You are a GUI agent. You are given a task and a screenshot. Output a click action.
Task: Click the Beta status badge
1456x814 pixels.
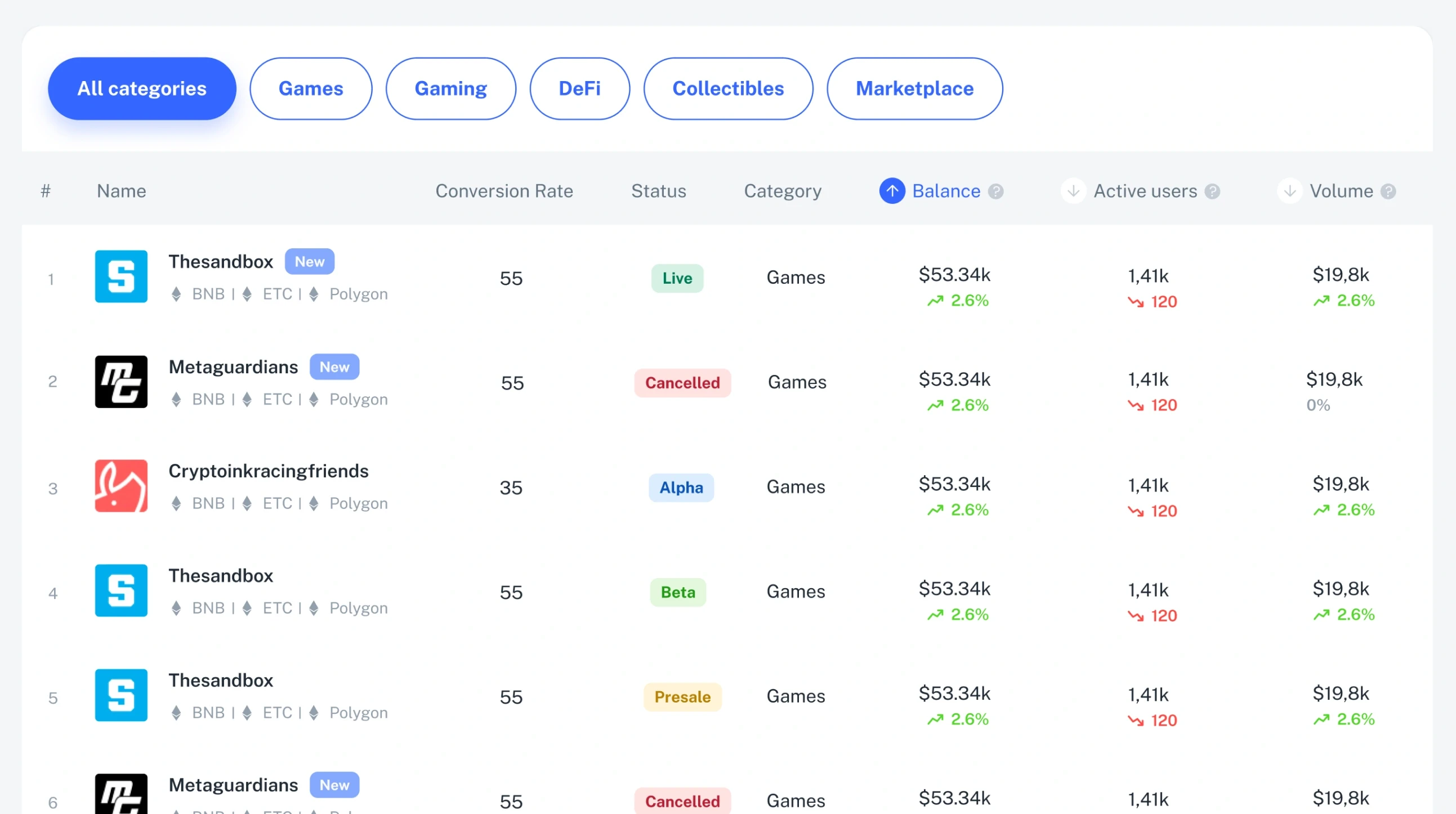pos(678,592)
